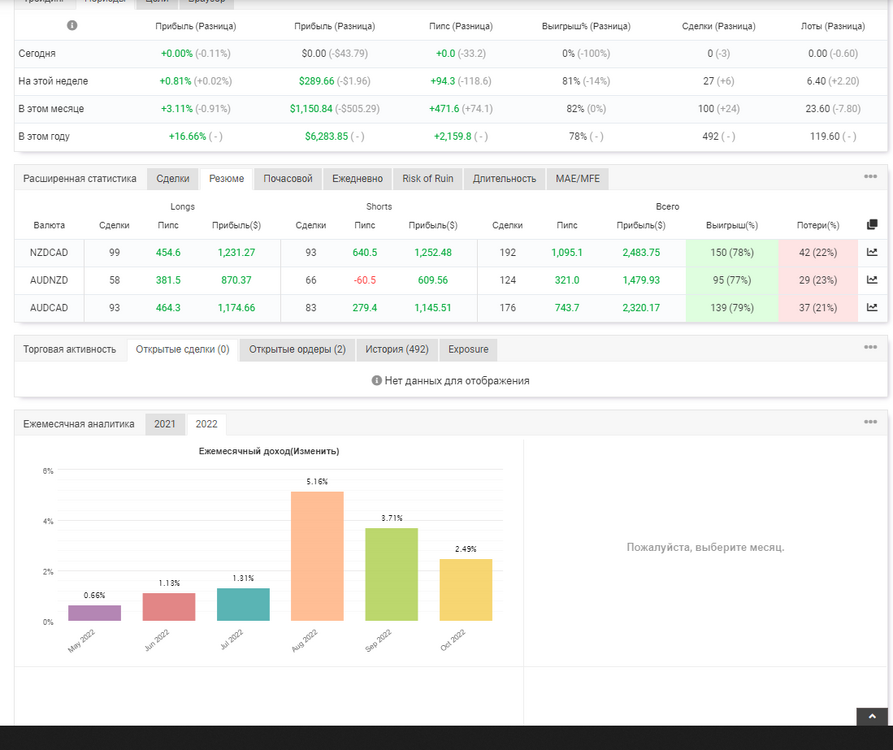
Task: Open the Открытые ордеры (2) tab
Action: pos(297,350)
